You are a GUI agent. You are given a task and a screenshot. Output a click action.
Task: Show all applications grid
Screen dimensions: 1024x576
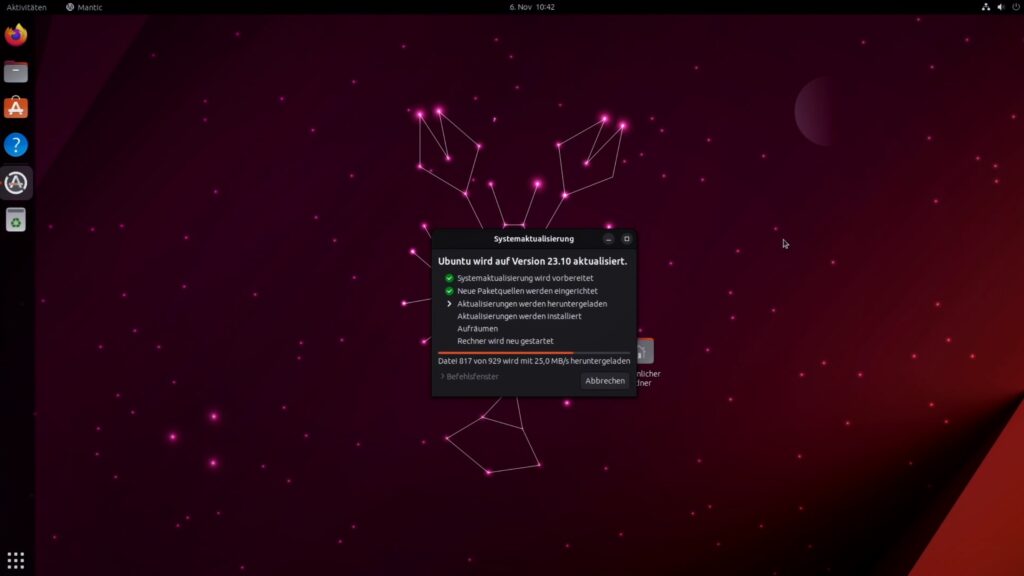point(16,560)
